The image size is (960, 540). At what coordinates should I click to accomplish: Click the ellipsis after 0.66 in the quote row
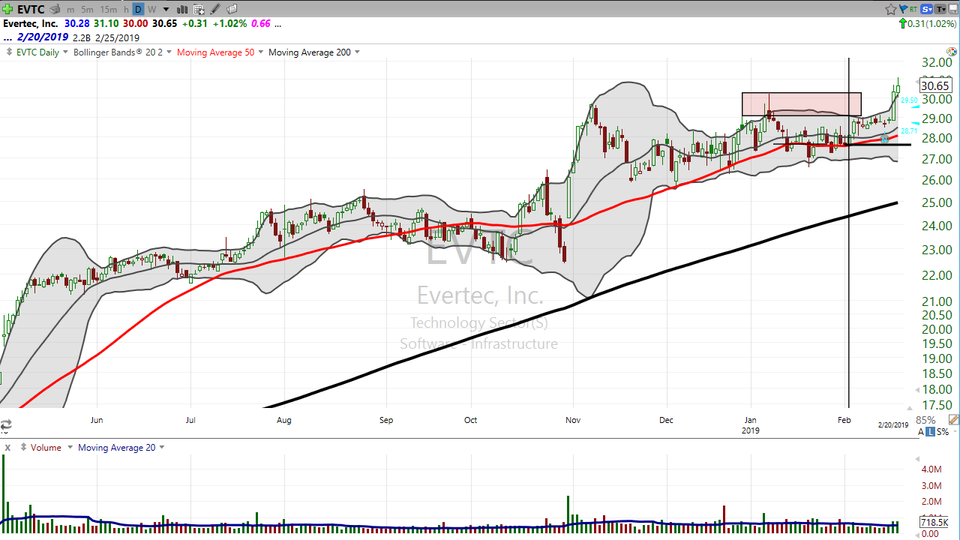(278, 24)
